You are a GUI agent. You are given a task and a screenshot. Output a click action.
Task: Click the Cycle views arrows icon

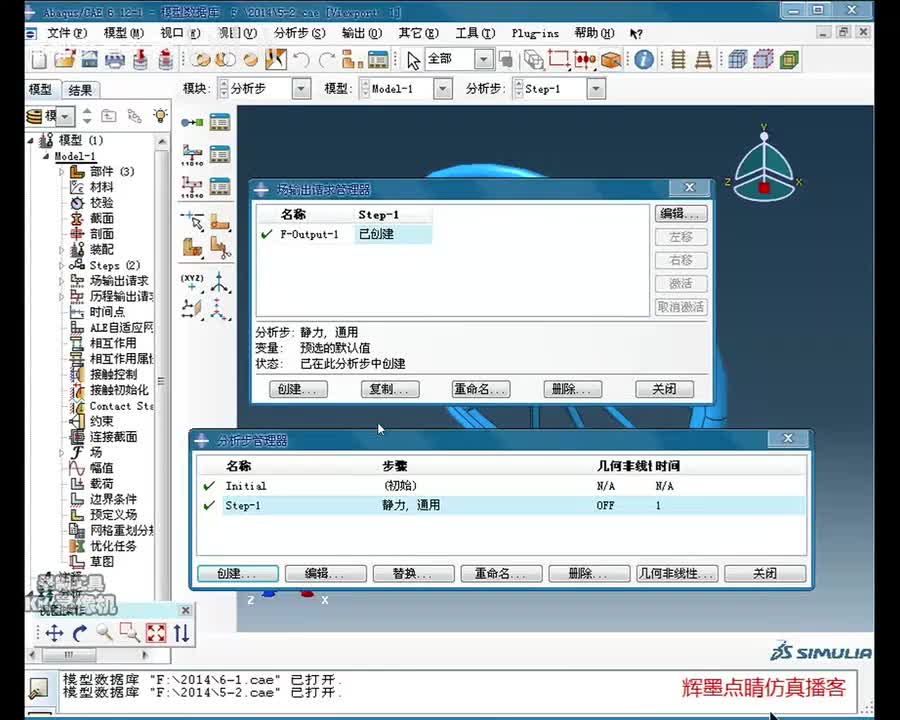[x=181, y=633]
